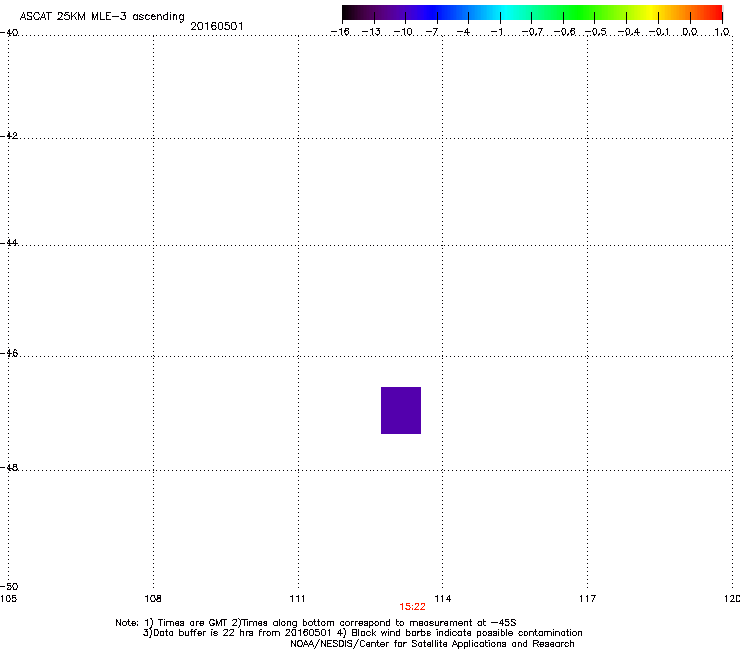740x650 pixels.
Task: Click the latitude axis label -46
Action: pos(9,354)
